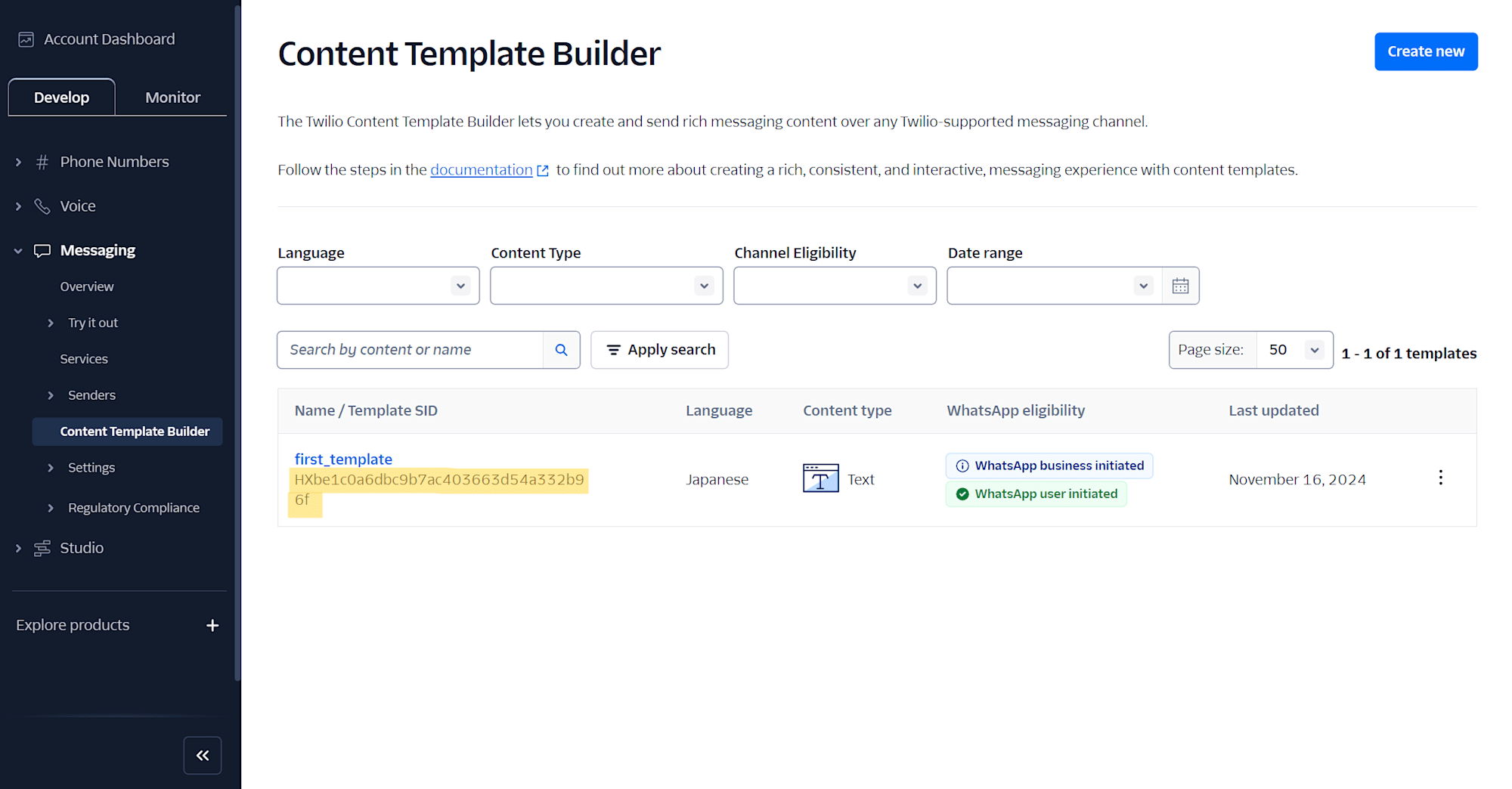
Task: Click the Settings sidebar label
Action: (91, 468)
